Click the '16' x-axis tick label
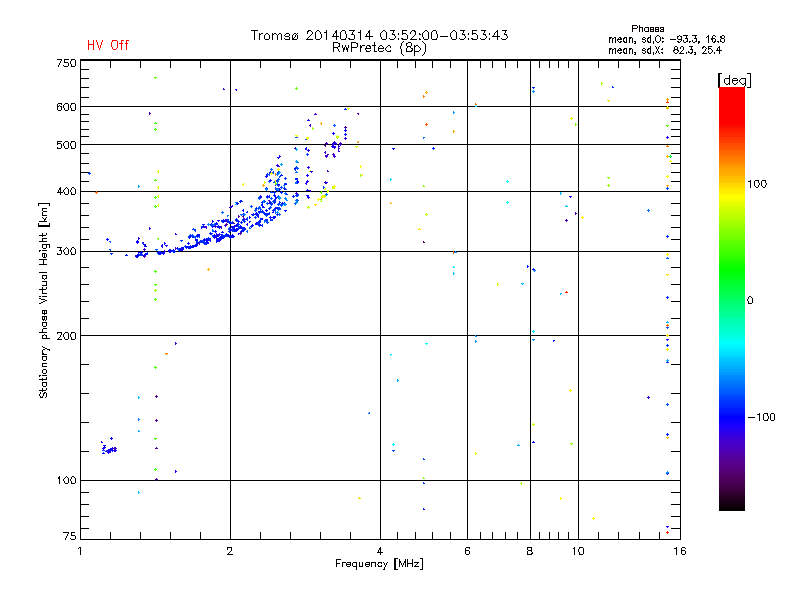800x600 pixels. point(680,551)
